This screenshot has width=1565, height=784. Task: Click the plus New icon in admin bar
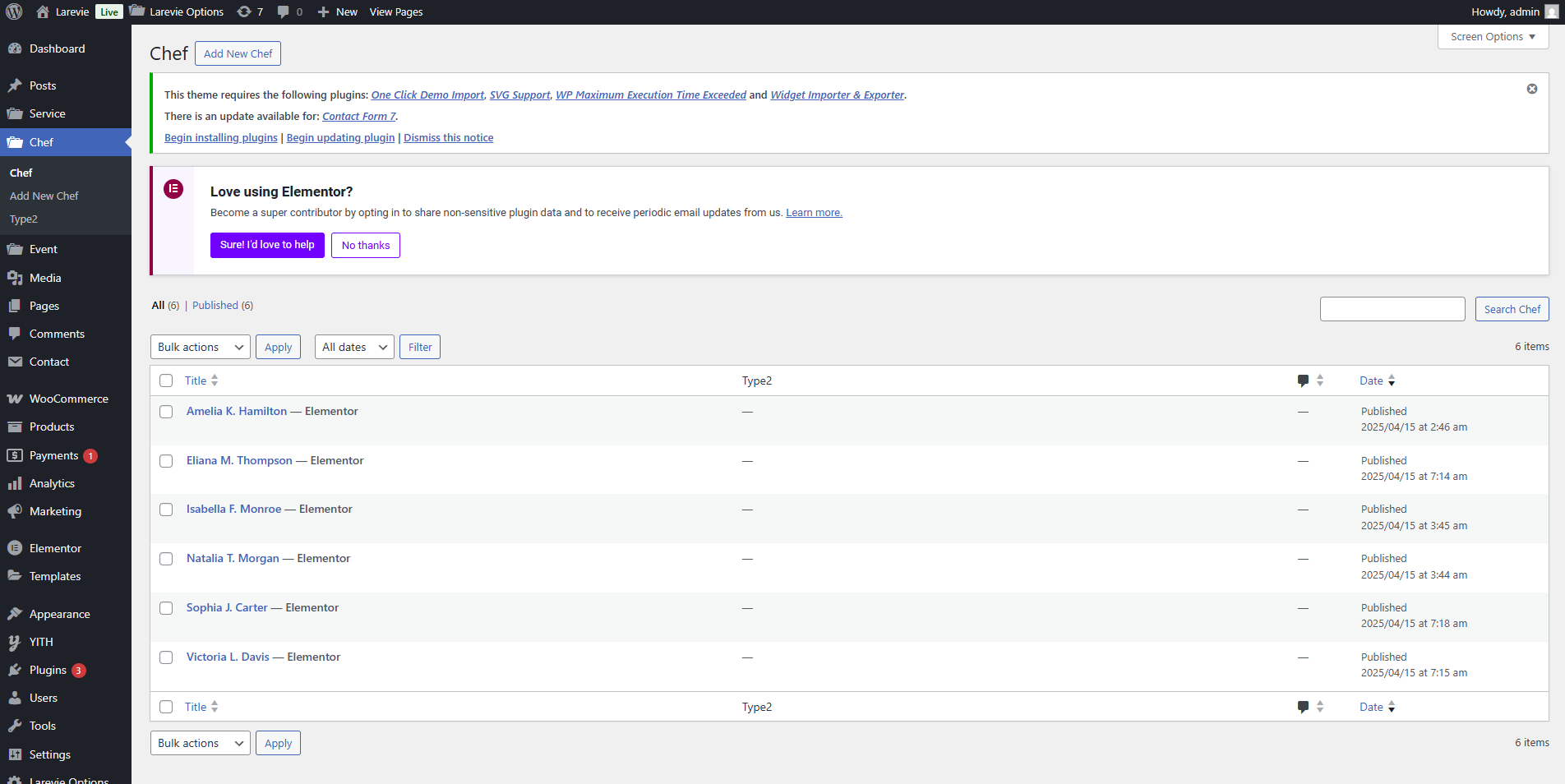click(323, 12)
